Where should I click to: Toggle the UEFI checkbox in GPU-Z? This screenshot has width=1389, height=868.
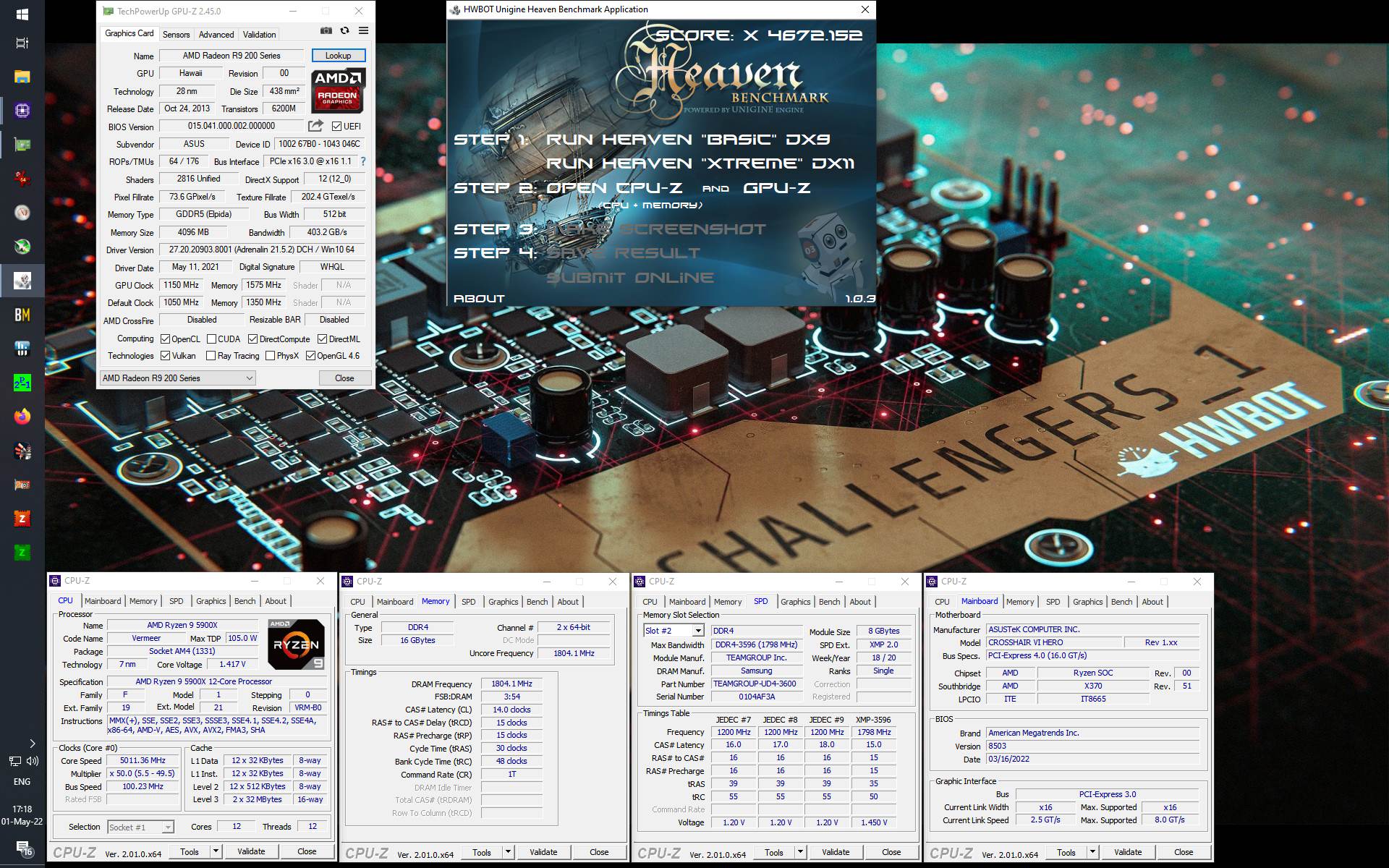pos(336,126)
